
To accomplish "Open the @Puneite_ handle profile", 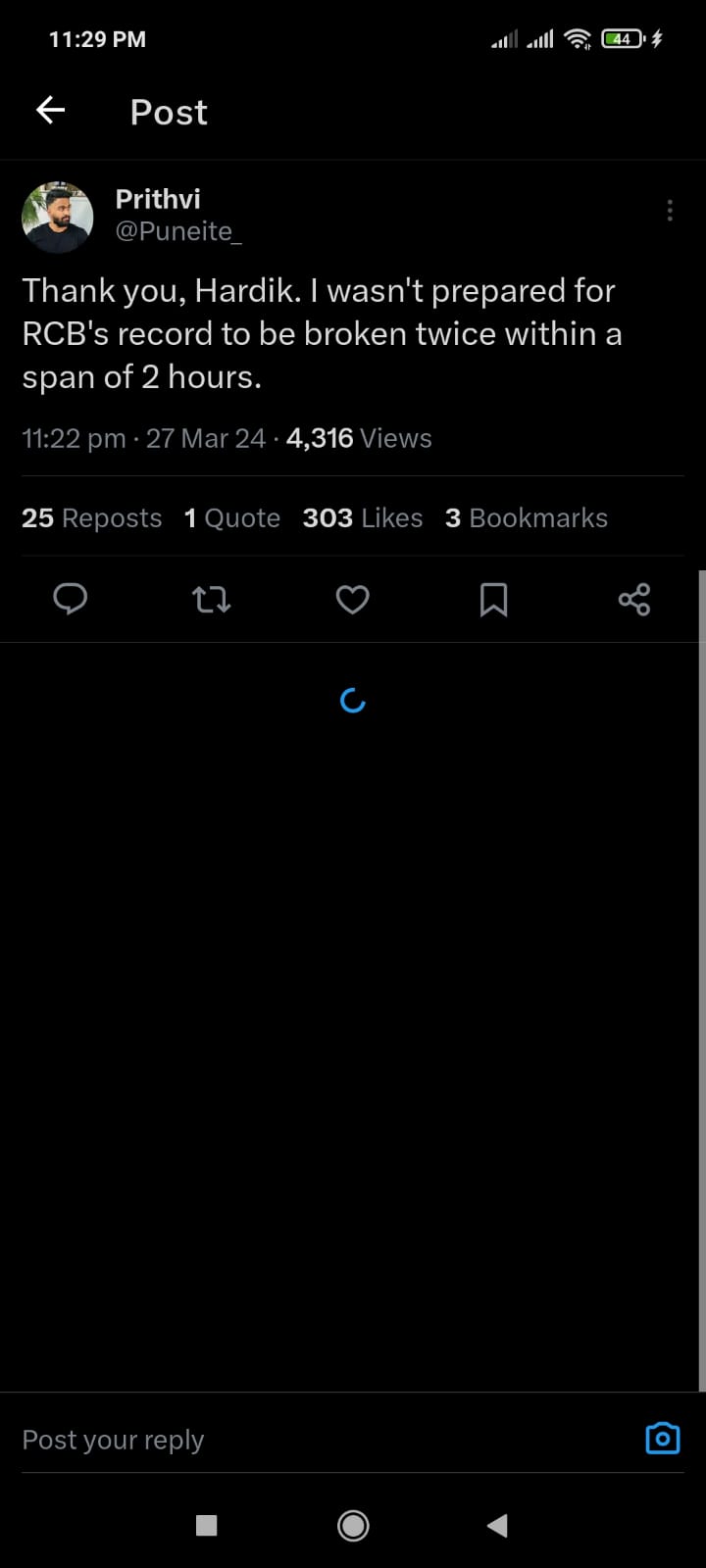I will pyautogui.click(x=178, y=231).
